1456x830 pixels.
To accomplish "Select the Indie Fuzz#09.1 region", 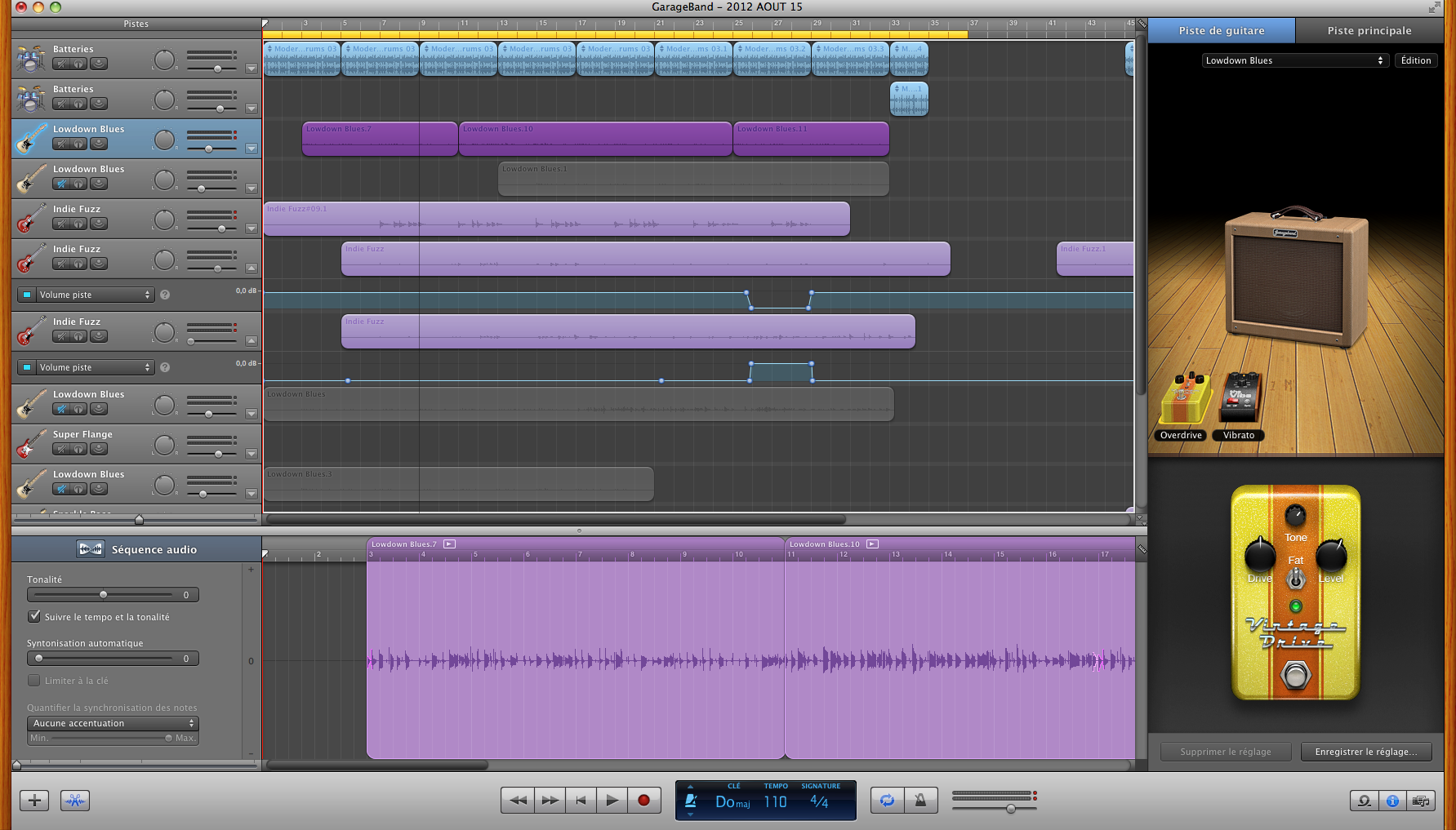I will (556, 219).
